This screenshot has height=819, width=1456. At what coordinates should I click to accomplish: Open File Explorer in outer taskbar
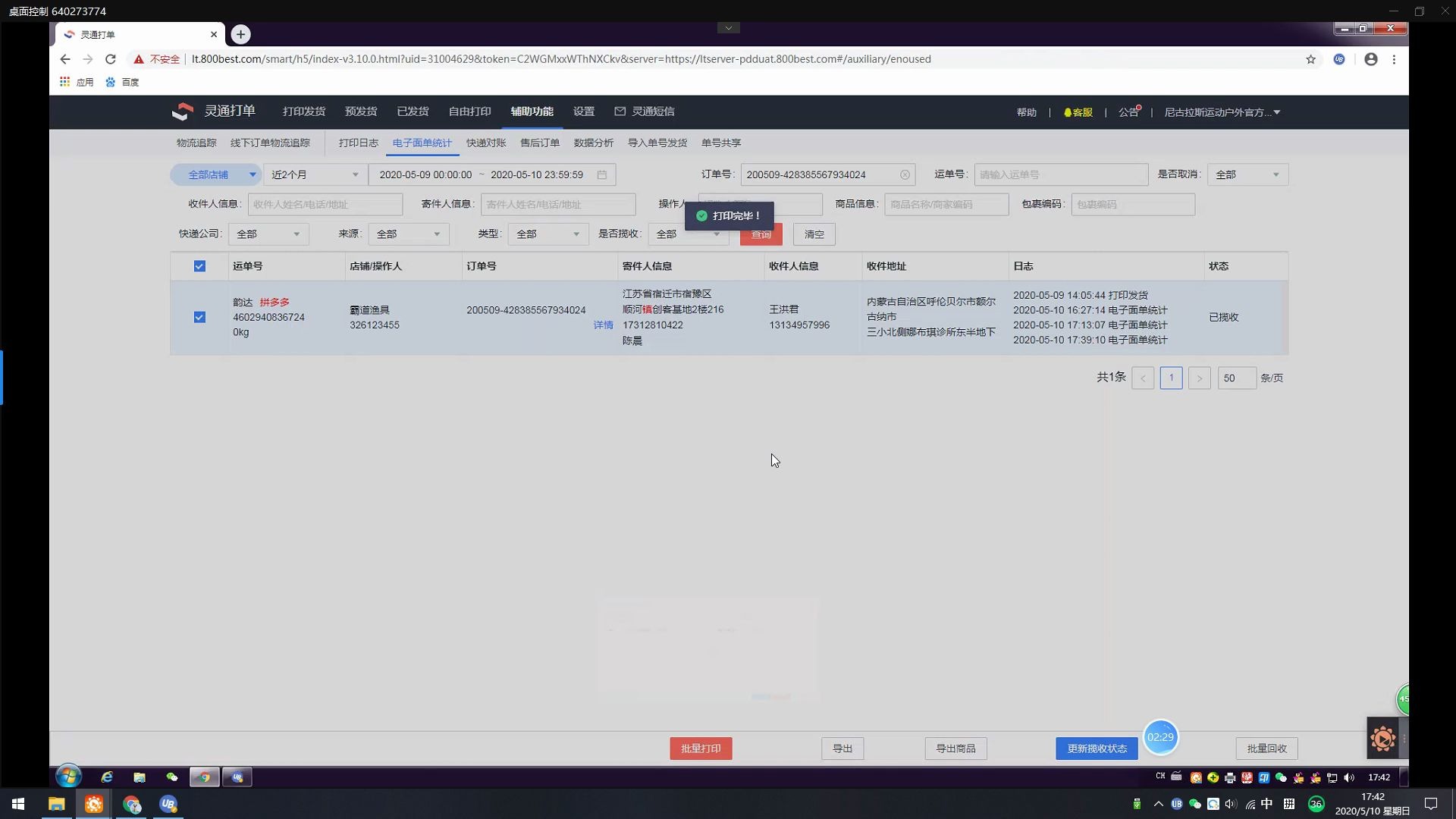[x=57, y=804]
